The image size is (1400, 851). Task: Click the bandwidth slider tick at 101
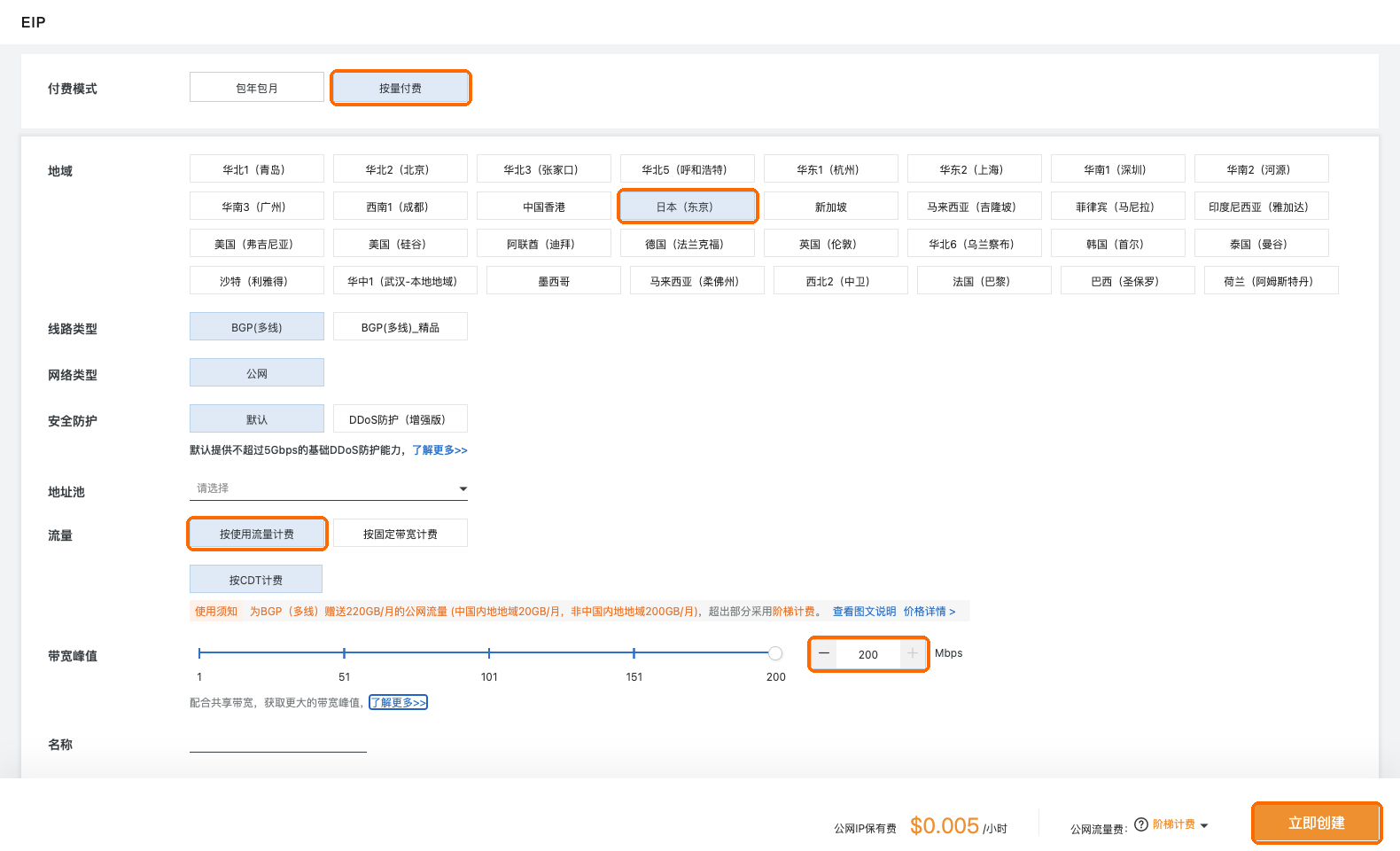[x=489, y=653]
